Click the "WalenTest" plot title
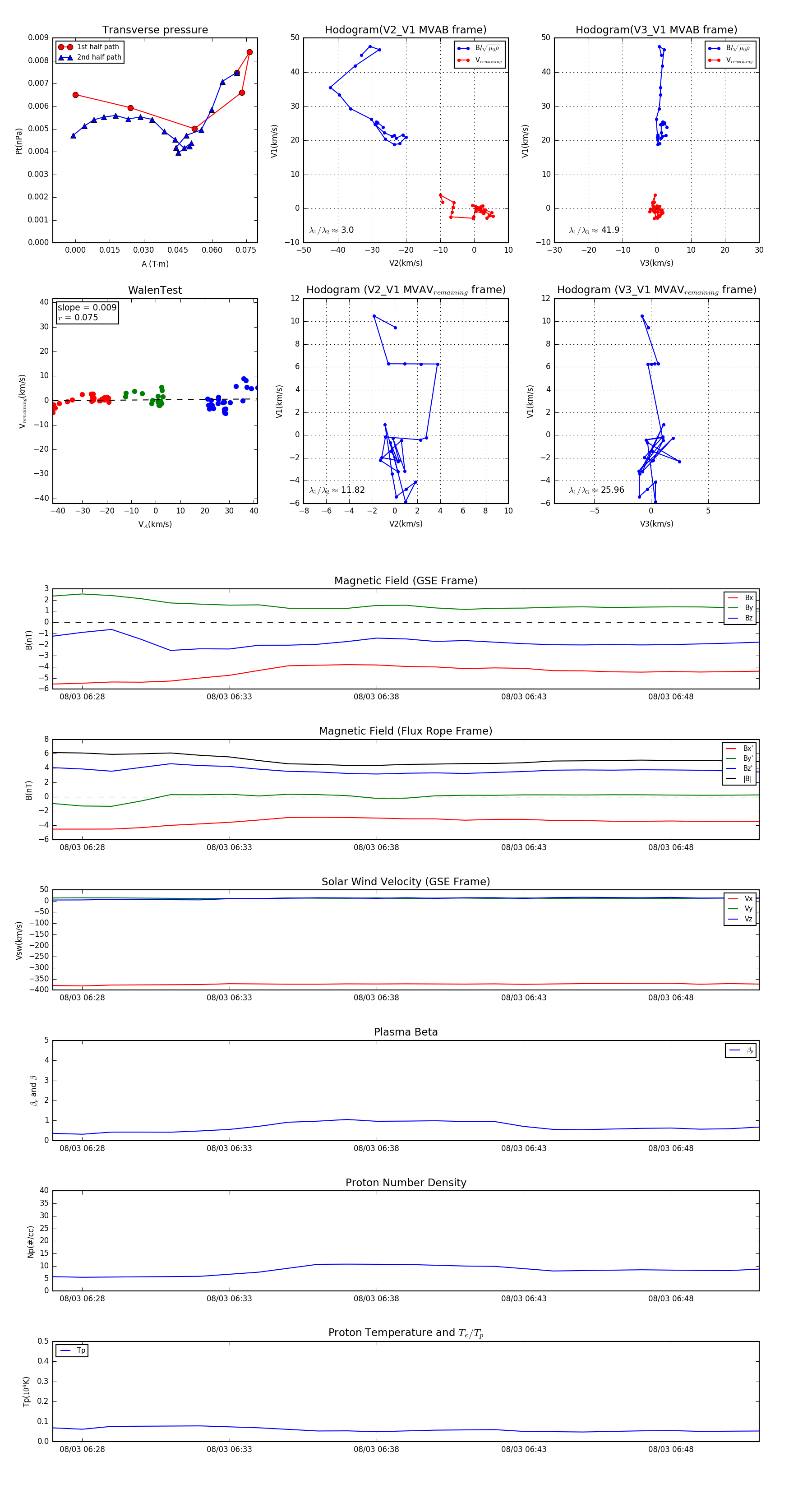Image resolution: width=812 pixels, height=1489 pixels. (155, 290)
